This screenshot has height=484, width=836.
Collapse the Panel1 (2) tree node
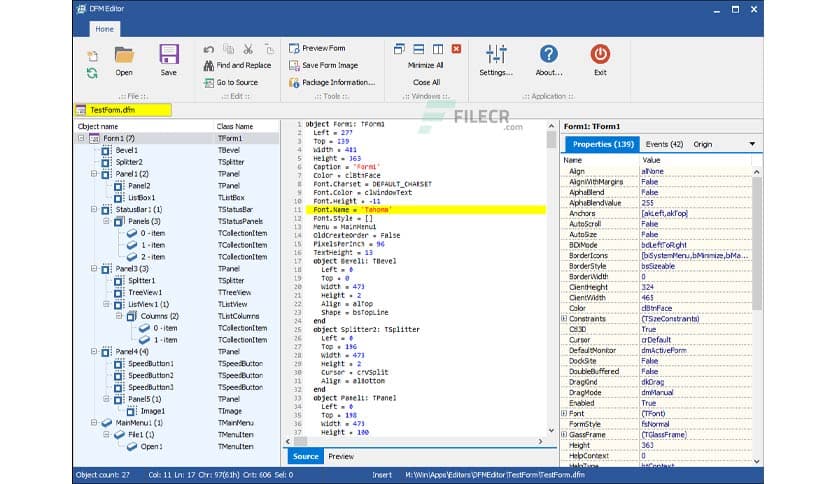(94, 174)
